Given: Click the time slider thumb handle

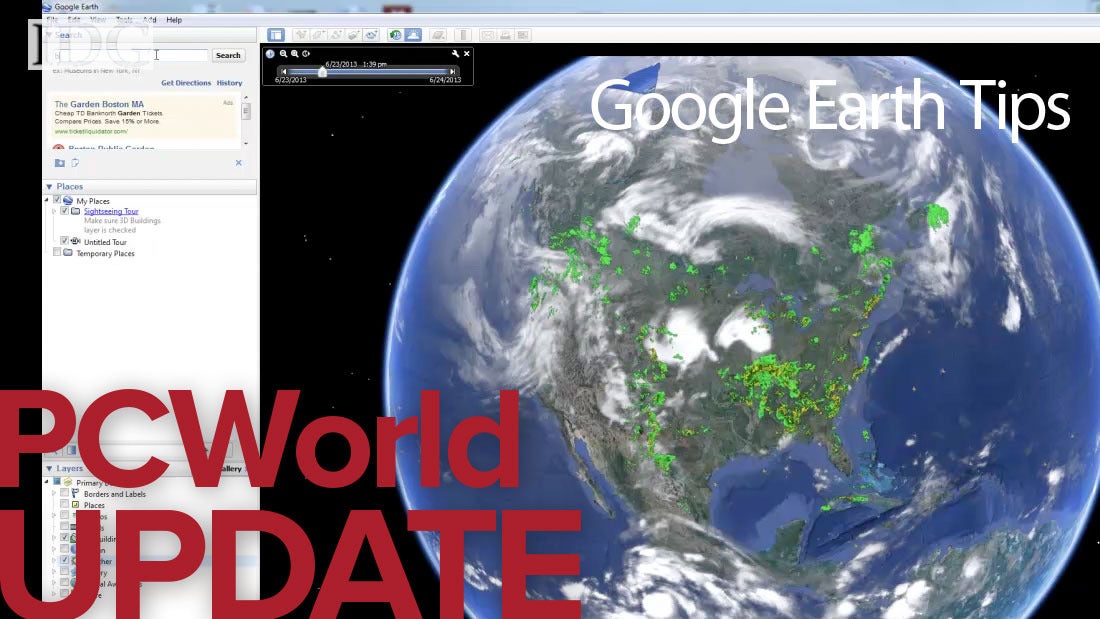Looking at the screenshot, I should click(323, 72).
